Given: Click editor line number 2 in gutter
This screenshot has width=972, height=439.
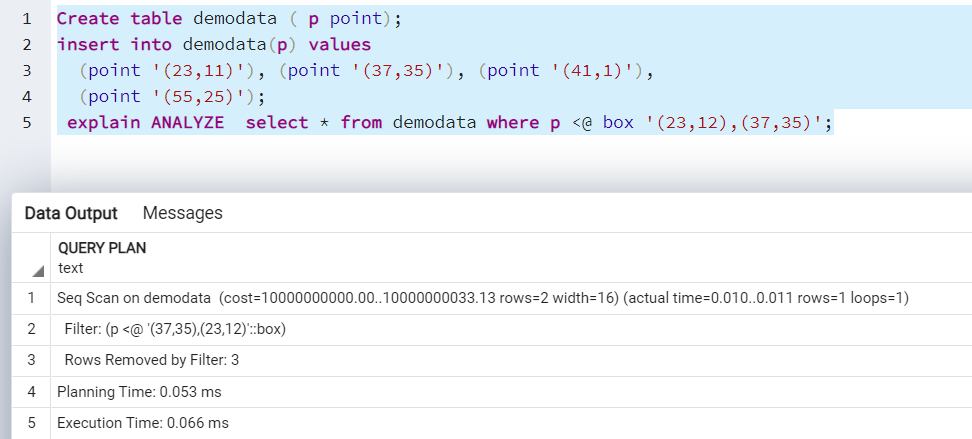Looking at the screenshot, I should [27, 45].
